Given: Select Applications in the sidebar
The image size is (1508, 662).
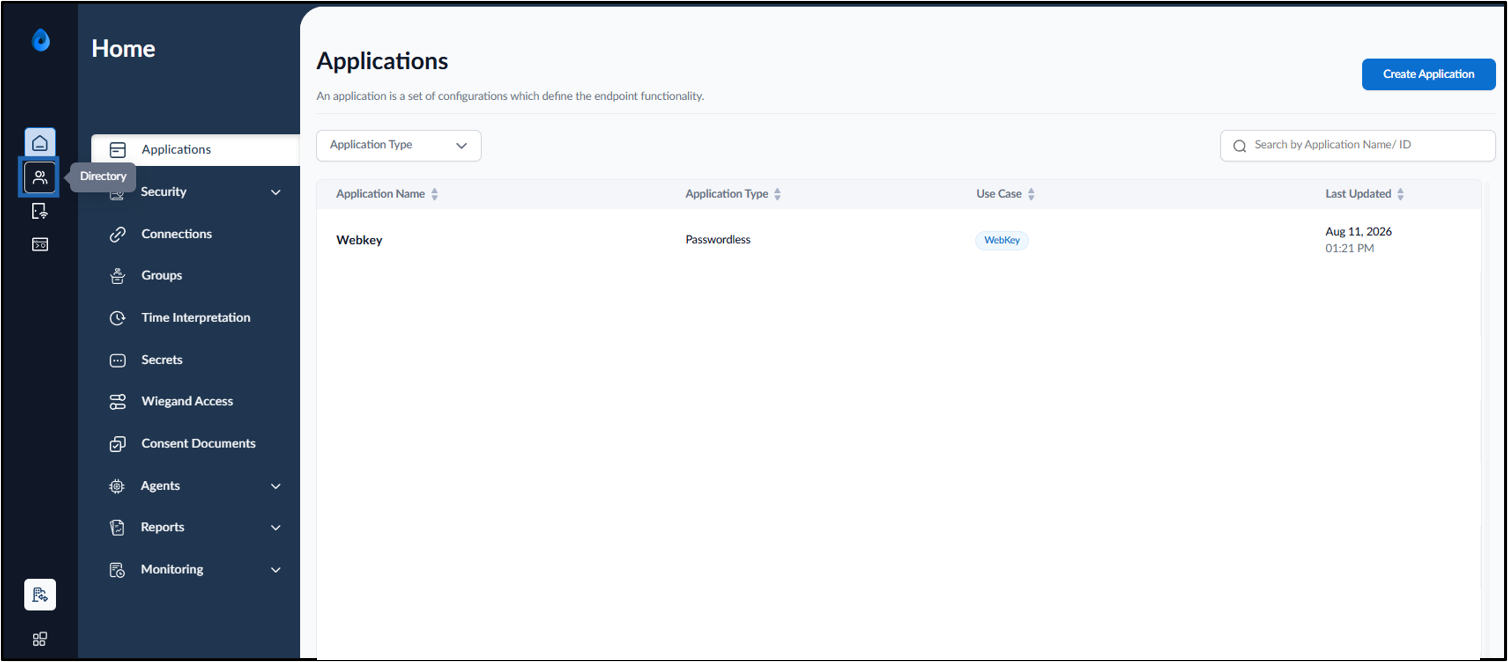Looking at the screenshot, I should coord(196,150).
